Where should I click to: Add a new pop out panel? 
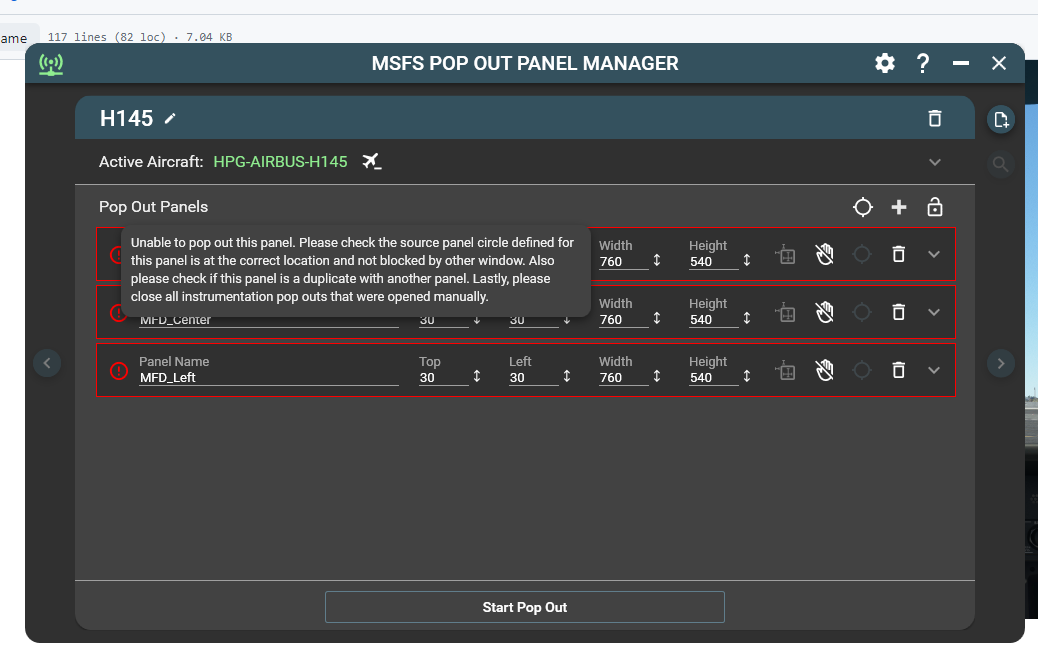pyautogui.click(x=898, y=207)
